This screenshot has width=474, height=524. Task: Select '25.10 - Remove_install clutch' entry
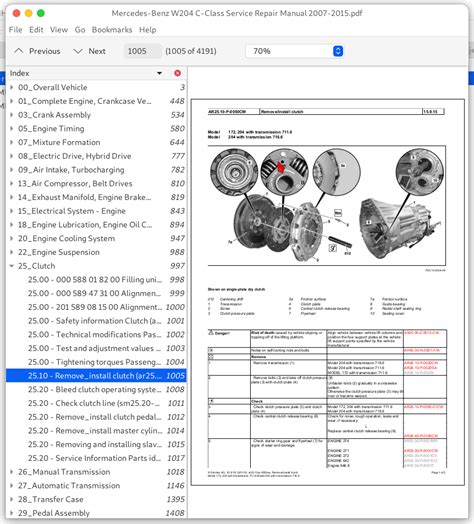(x=96, y=376)
